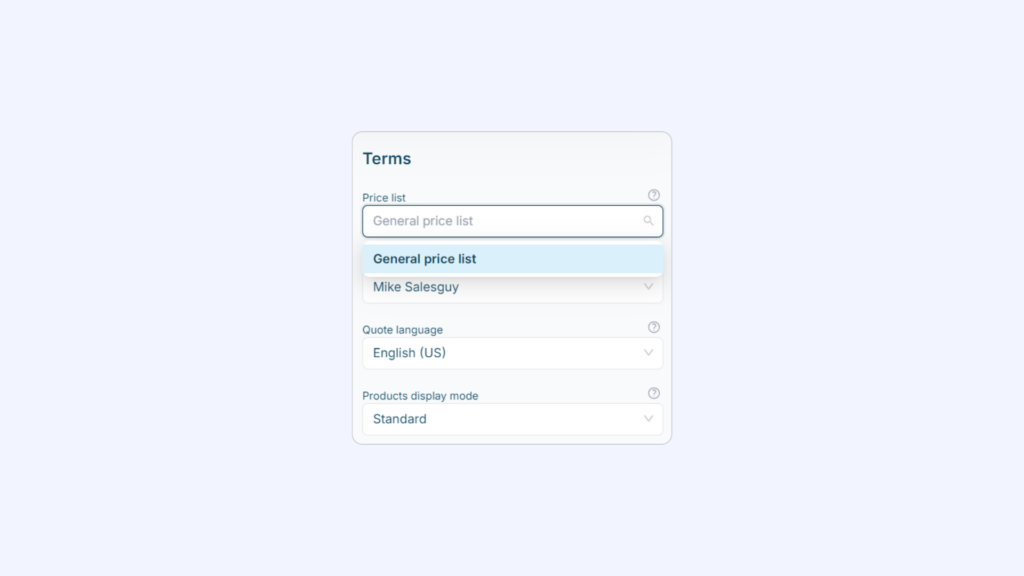1024x576 pixels.
Task: Focus the Price list search input
Action: click(x=513, y=221)
